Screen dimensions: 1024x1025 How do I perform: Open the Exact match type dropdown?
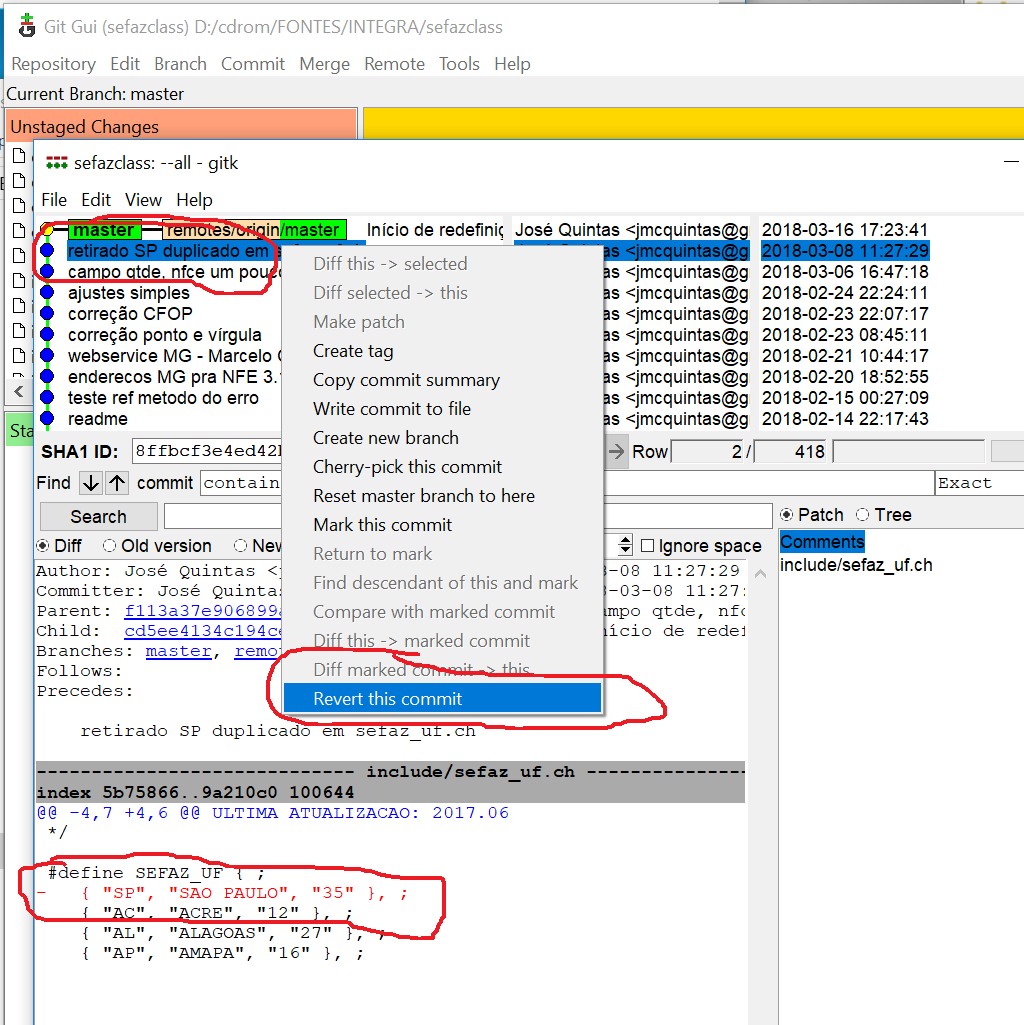[x=977, y=483]
